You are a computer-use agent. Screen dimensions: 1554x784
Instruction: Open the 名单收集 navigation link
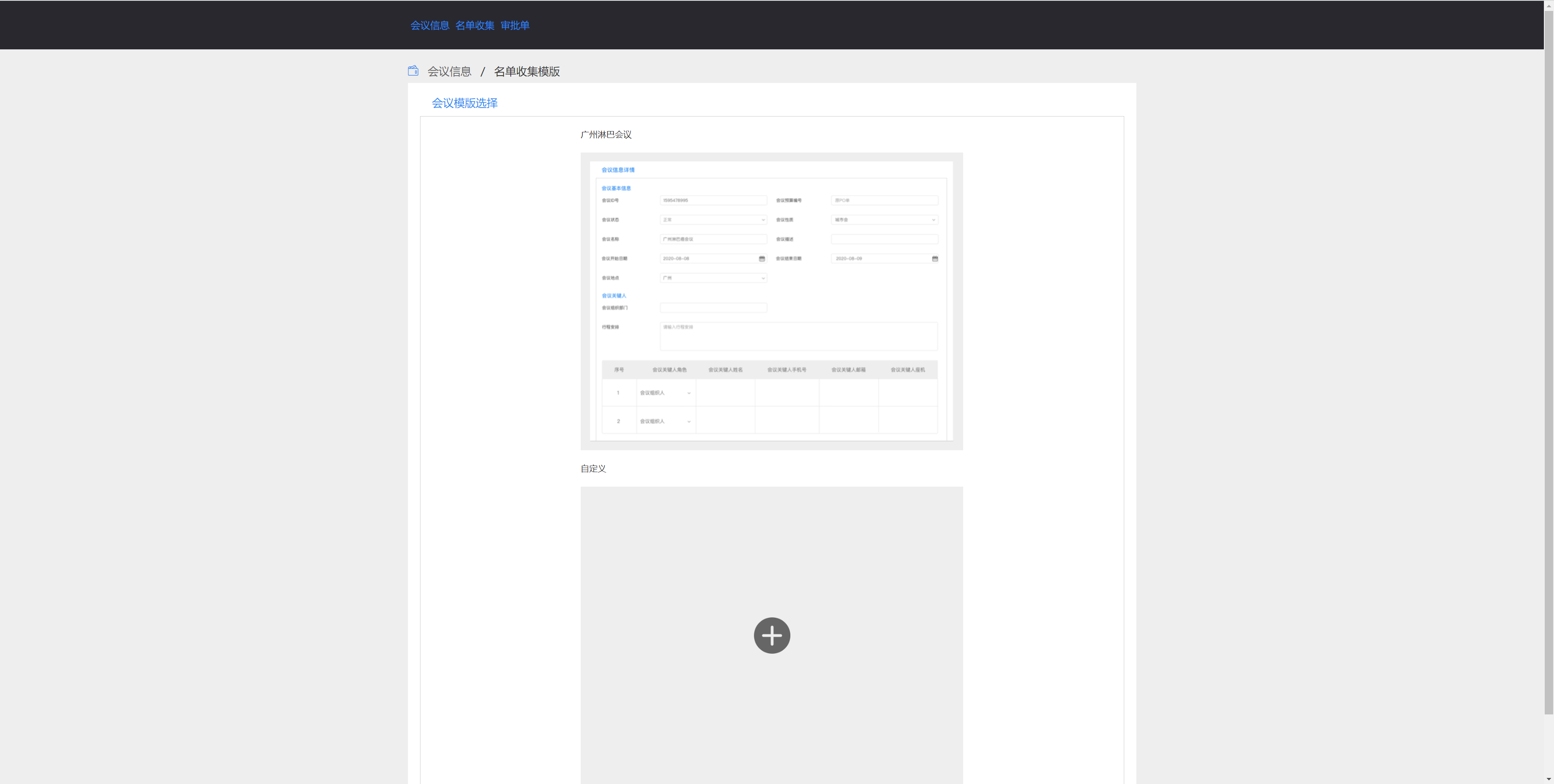pos(475,25)
